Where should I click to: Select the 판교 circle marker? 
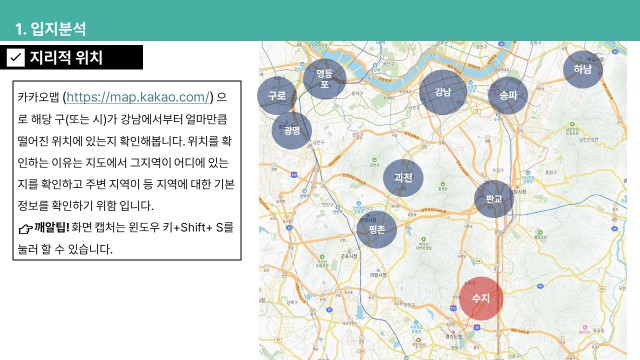(x=494, y=199)
